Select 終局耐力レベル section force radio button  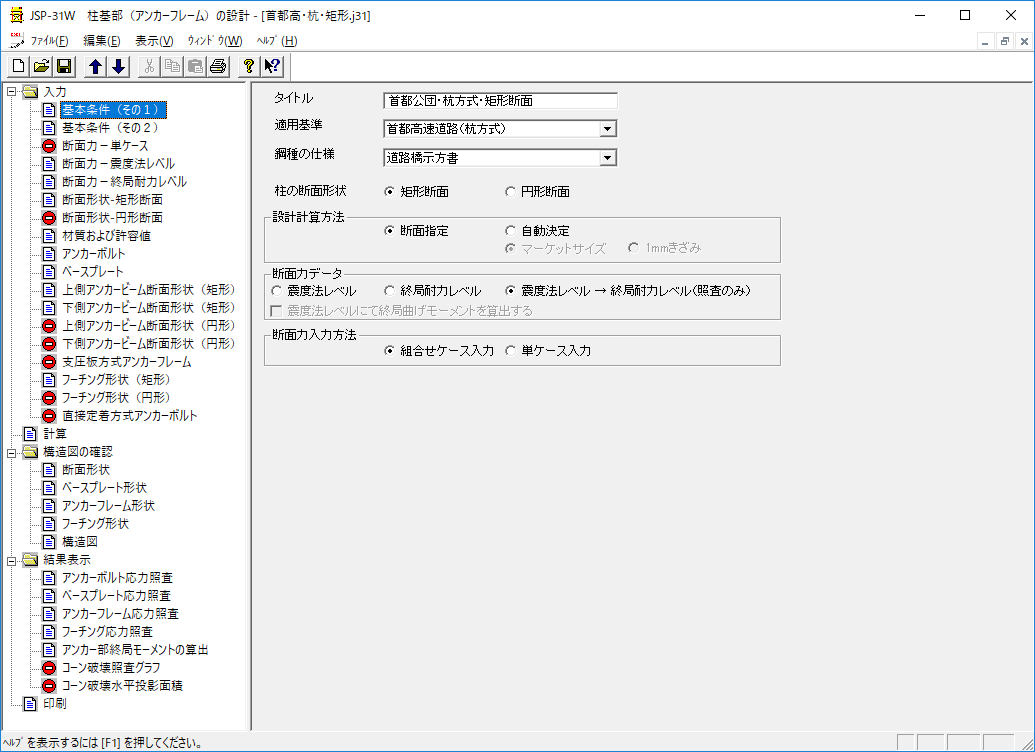[391, 291]
